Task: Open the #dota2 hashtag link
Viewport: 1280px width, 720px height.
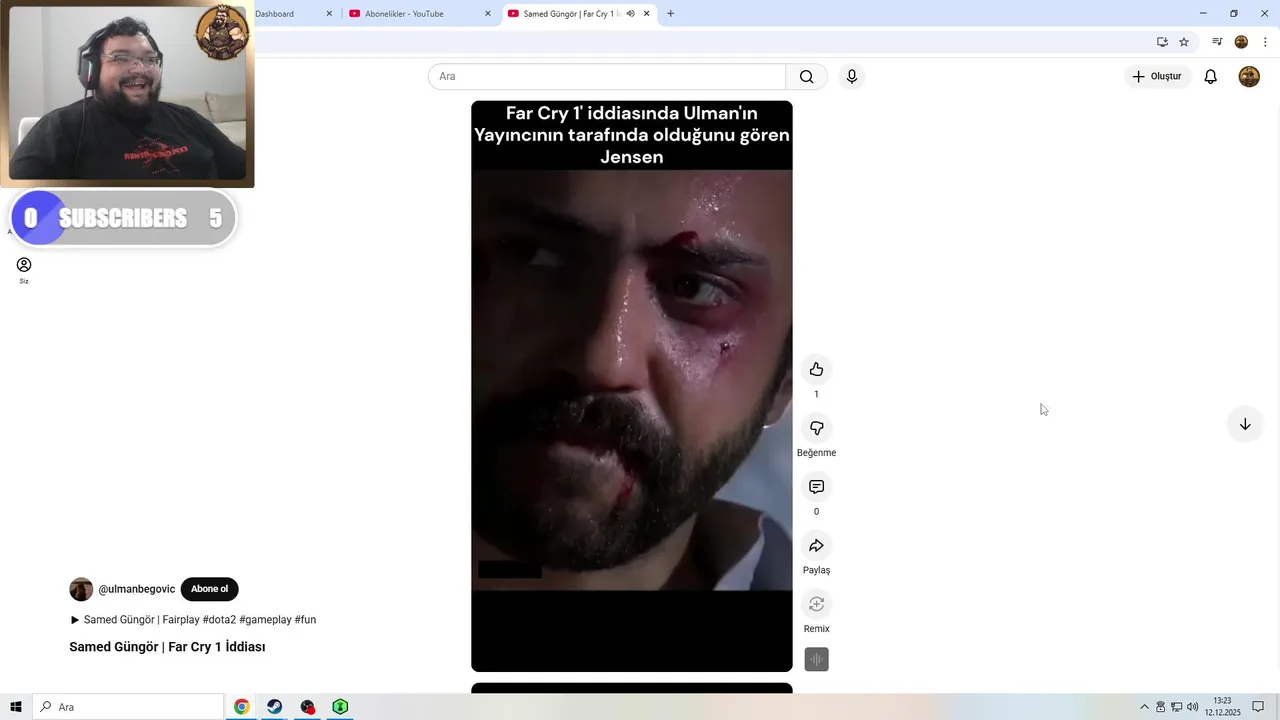Action: pyautogui.click(x=219, y=620)
